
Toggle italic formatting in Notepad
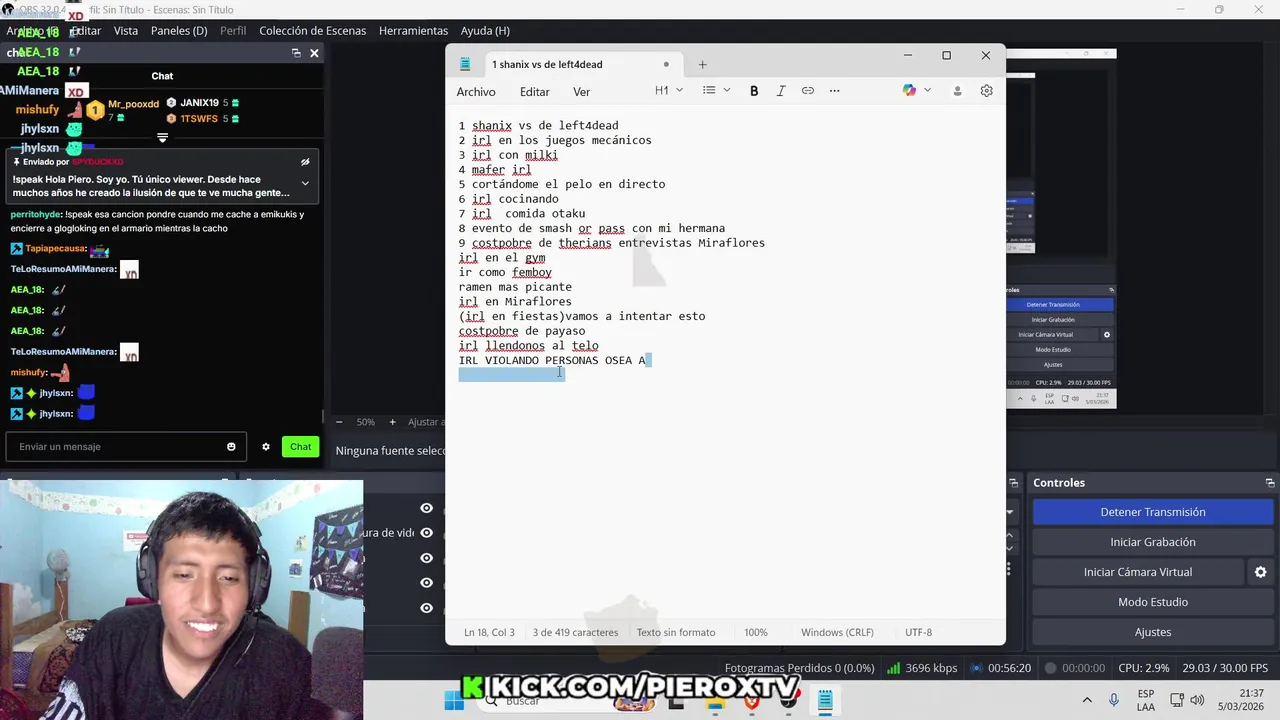click(781, 91)
